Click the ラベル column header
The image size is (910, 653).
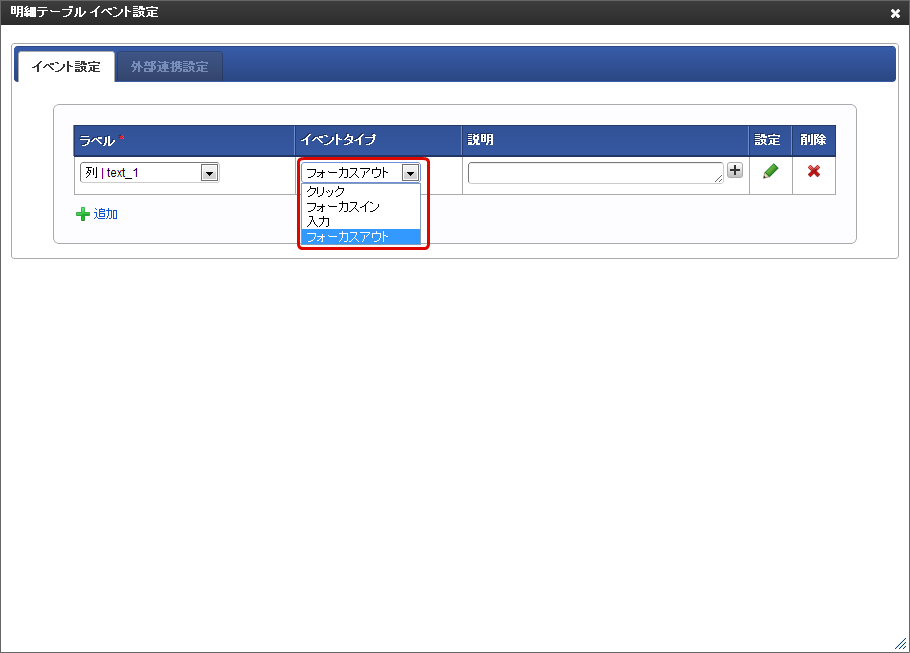[184, 140]
